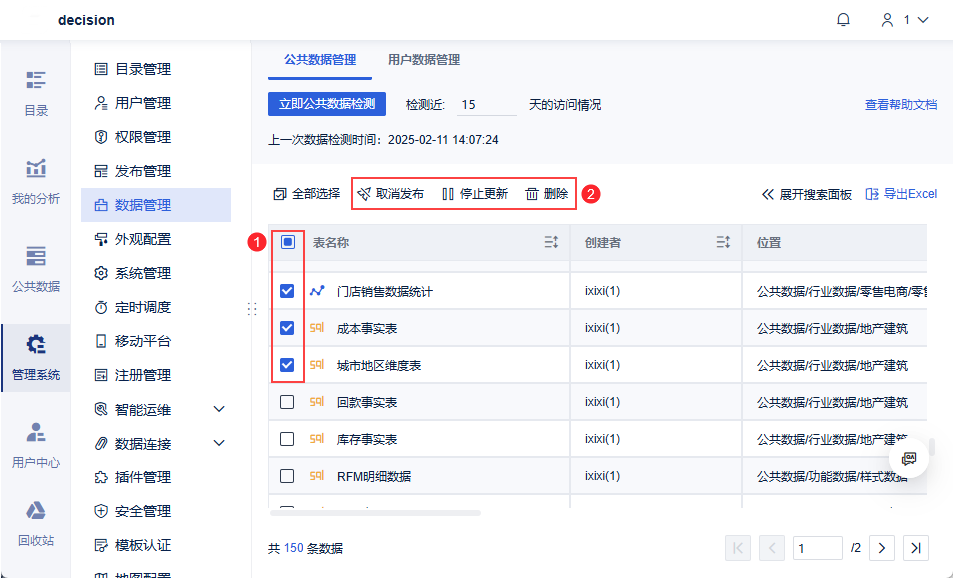Go to 公共数据 sidebar icon
This screenshot has height=578, width=953.
point(36,256)
